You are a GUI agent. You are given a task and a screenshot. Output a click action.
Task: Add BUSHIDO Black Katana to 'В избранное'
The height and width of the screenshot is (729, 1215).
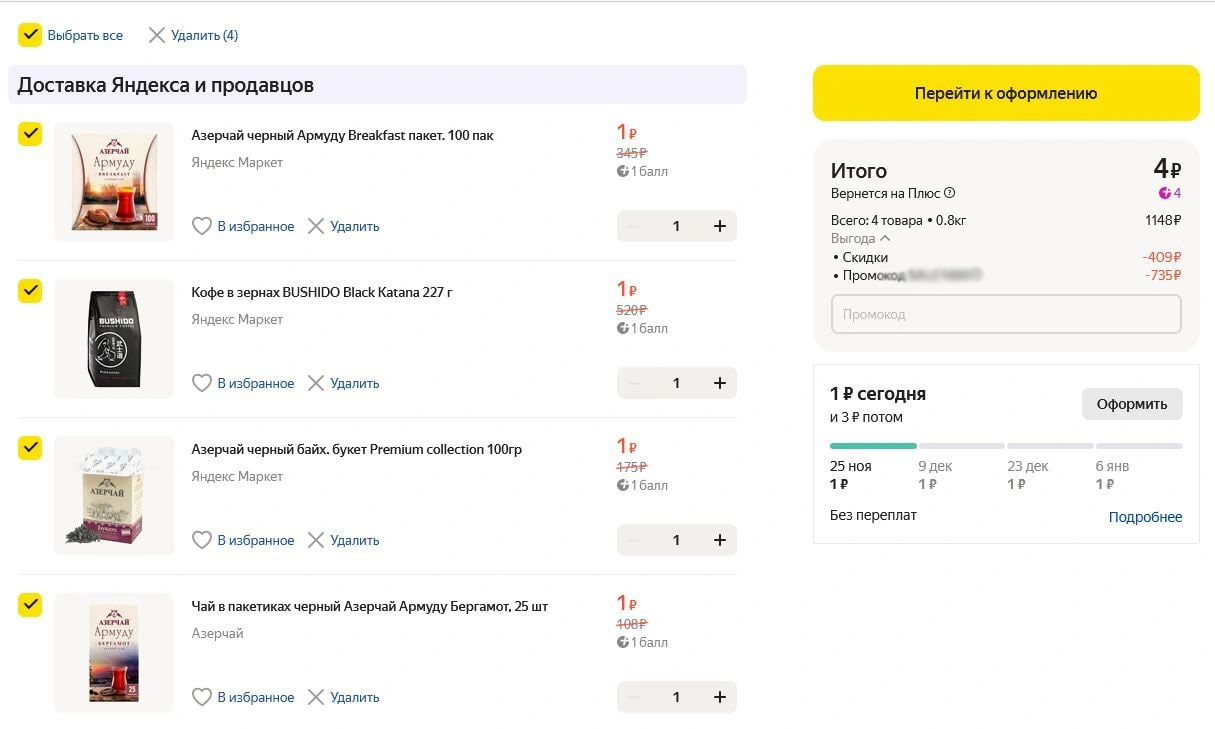click(256, 383)
